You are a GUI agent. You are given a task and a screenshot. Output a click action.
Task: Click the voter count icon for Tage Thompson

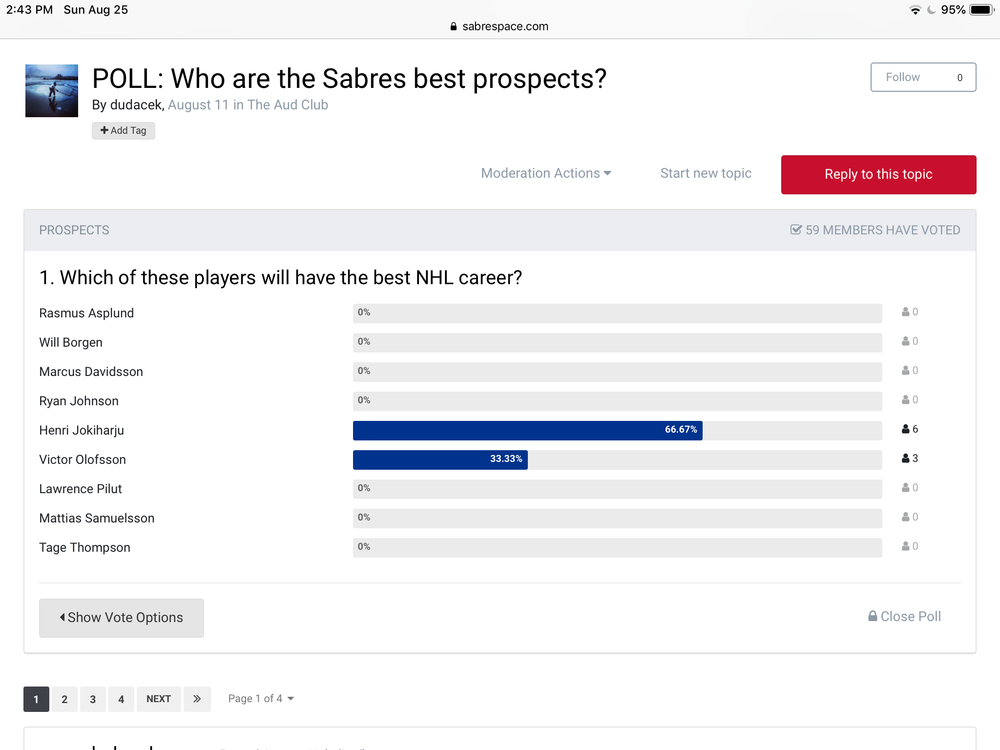click(905, 547)
